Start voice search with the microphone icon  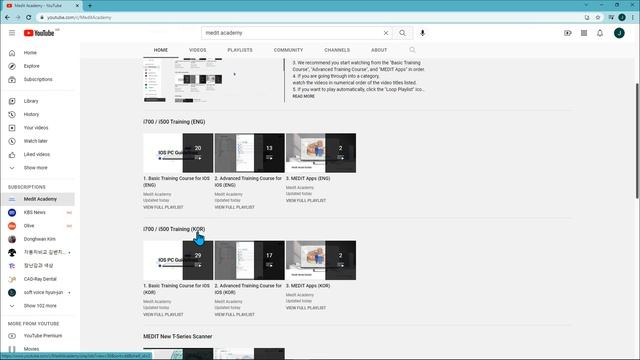422,33
